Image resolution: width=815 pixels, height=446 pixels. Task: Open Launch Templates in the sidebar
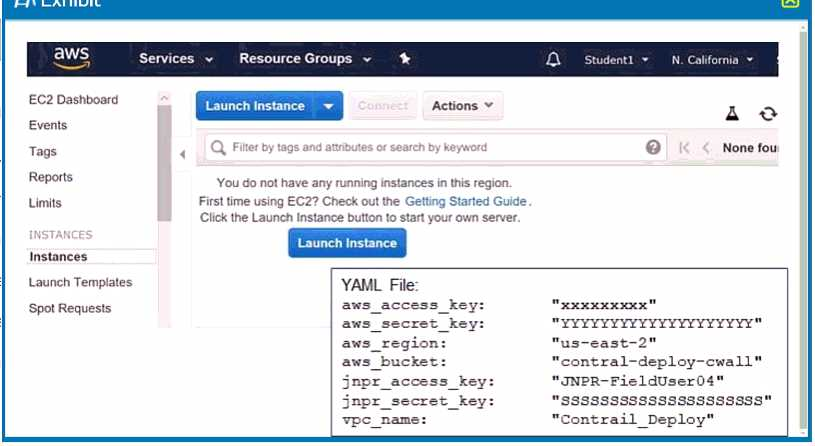80,283
